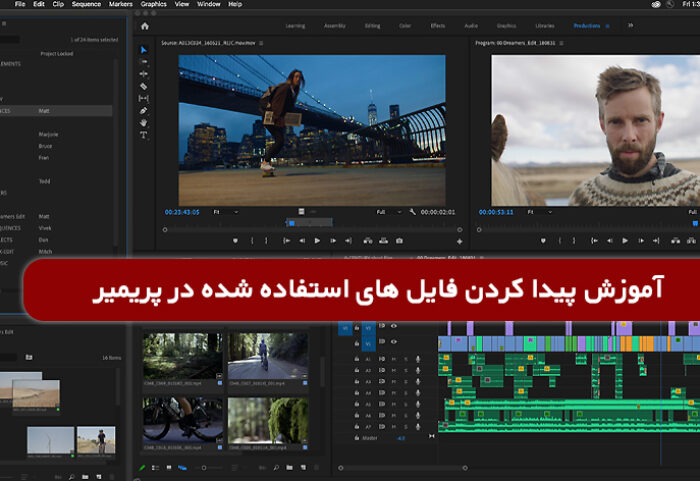Screen dimensions: 700x481
Task: Play the Program monitor sequence
Action: click(x=625, y=241)
